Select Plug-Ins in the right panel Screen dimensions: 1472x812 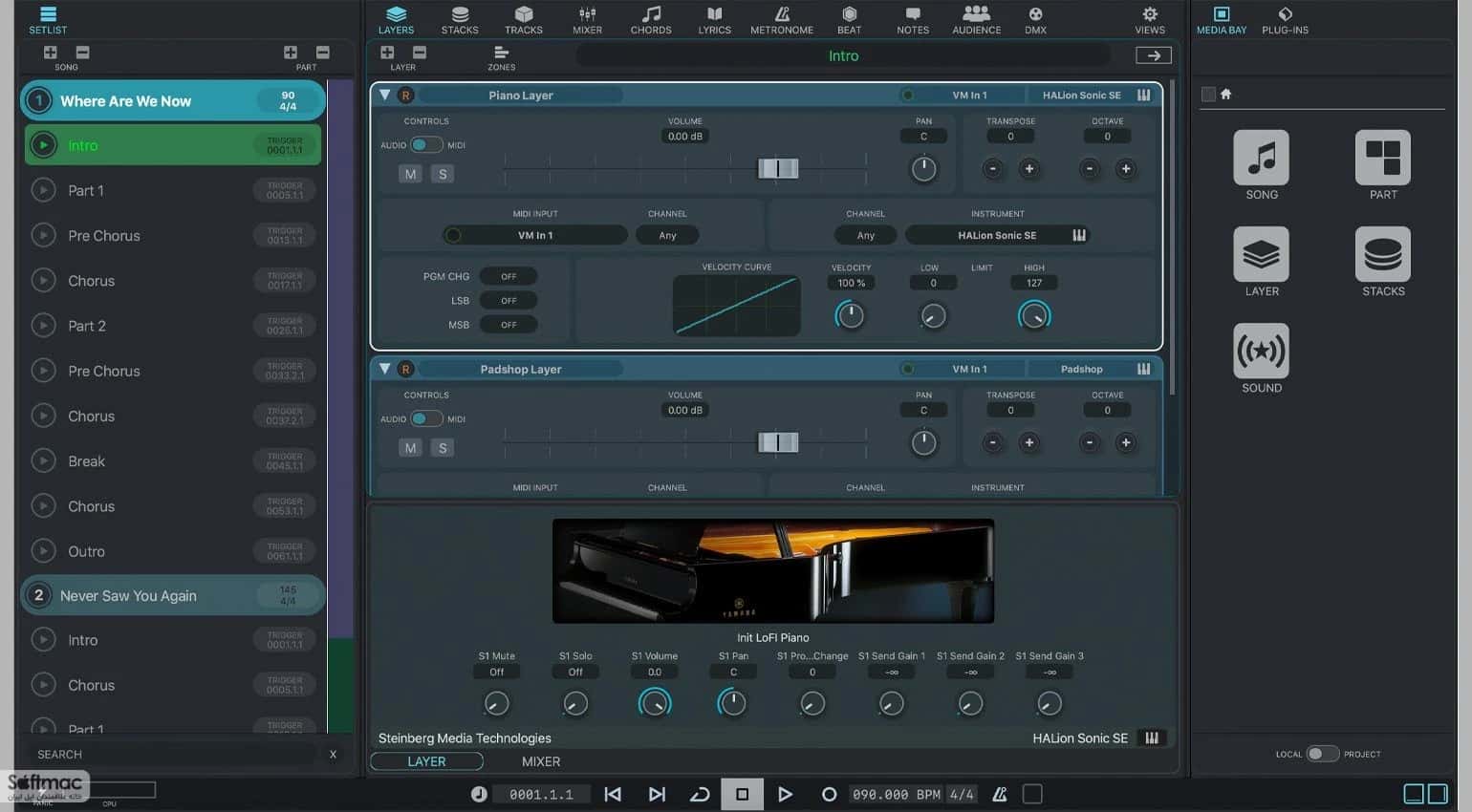click(x=1285, y=20)
